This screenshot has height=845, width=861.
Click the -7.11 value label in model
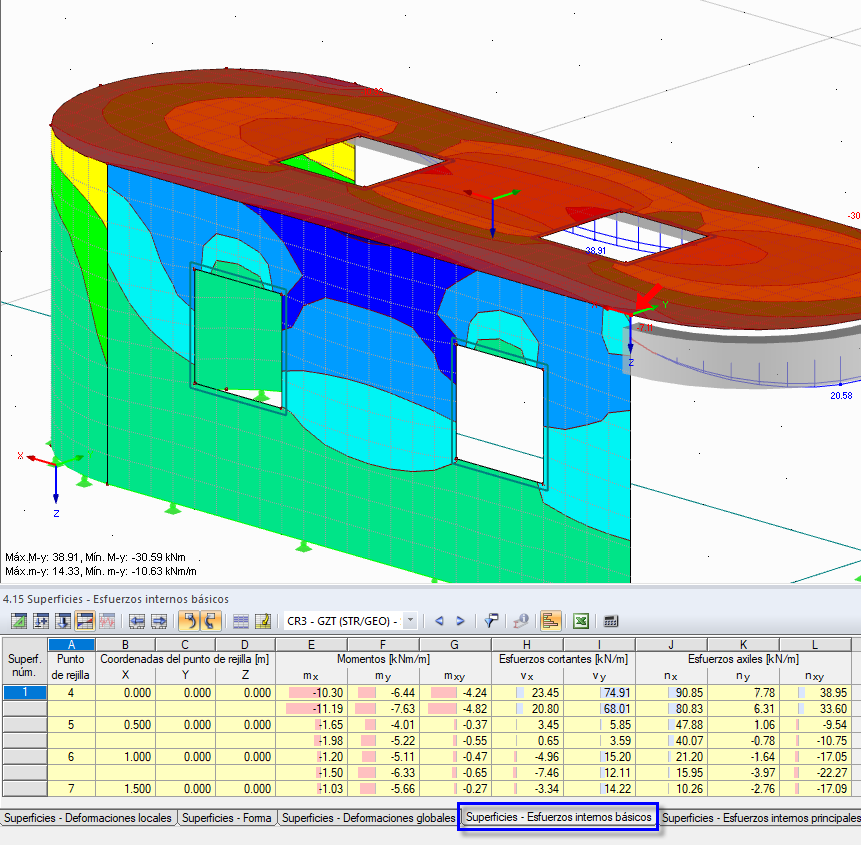click(644, 328)
